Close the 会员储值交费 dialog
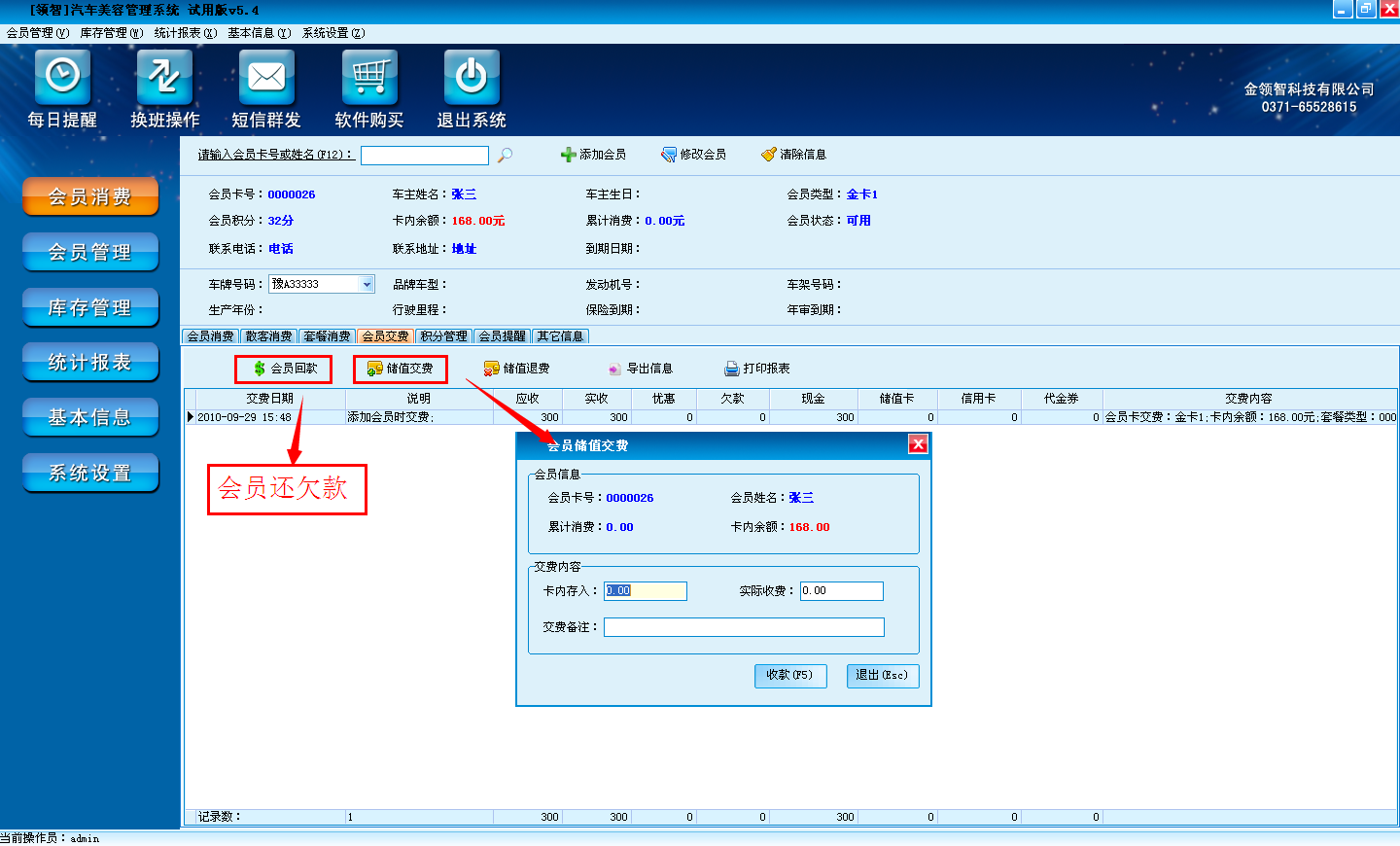Screen dimensions: 1400x846 tap(917, 444)
